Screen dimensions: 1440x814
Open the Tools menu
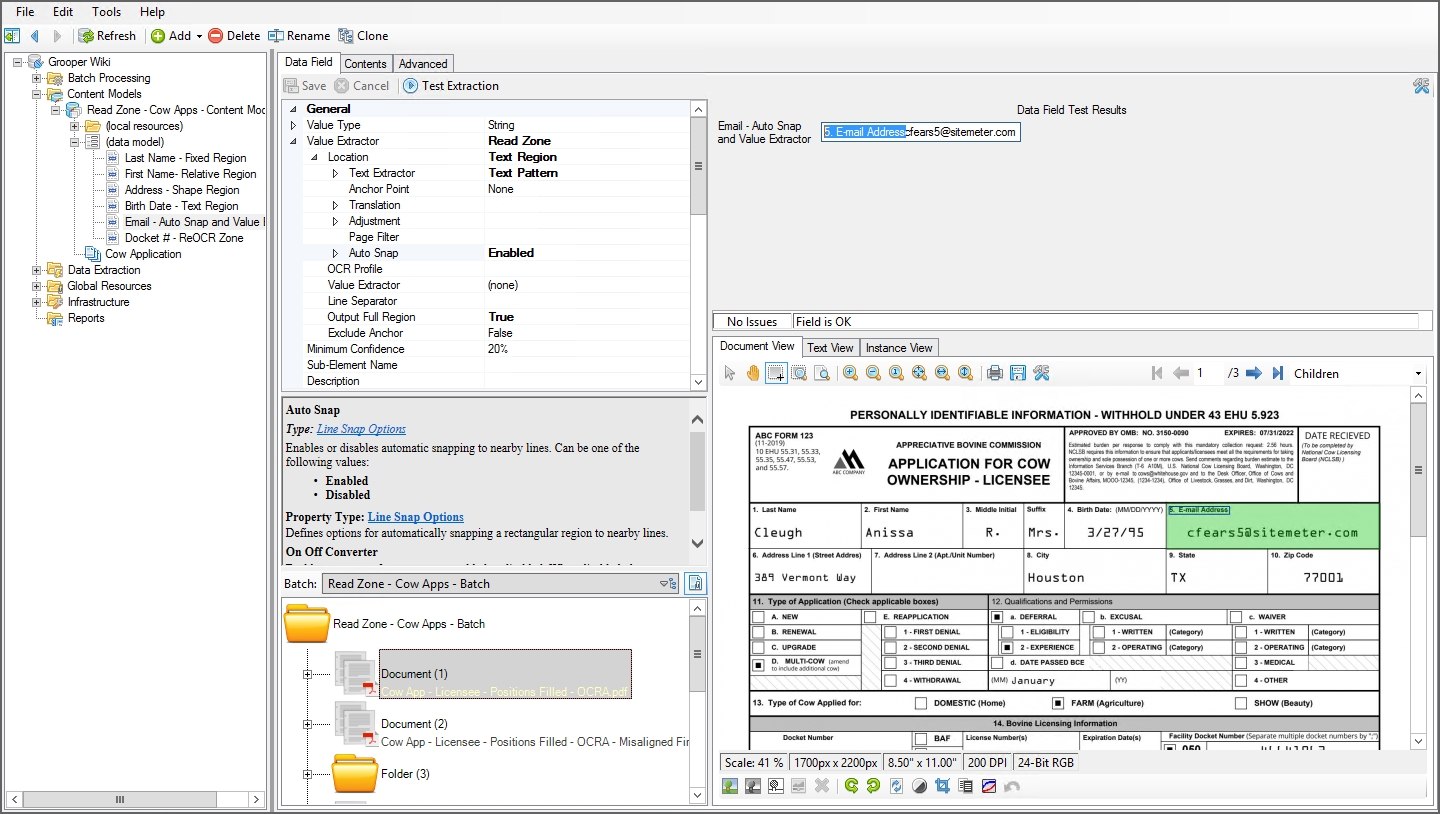point(106,12)
